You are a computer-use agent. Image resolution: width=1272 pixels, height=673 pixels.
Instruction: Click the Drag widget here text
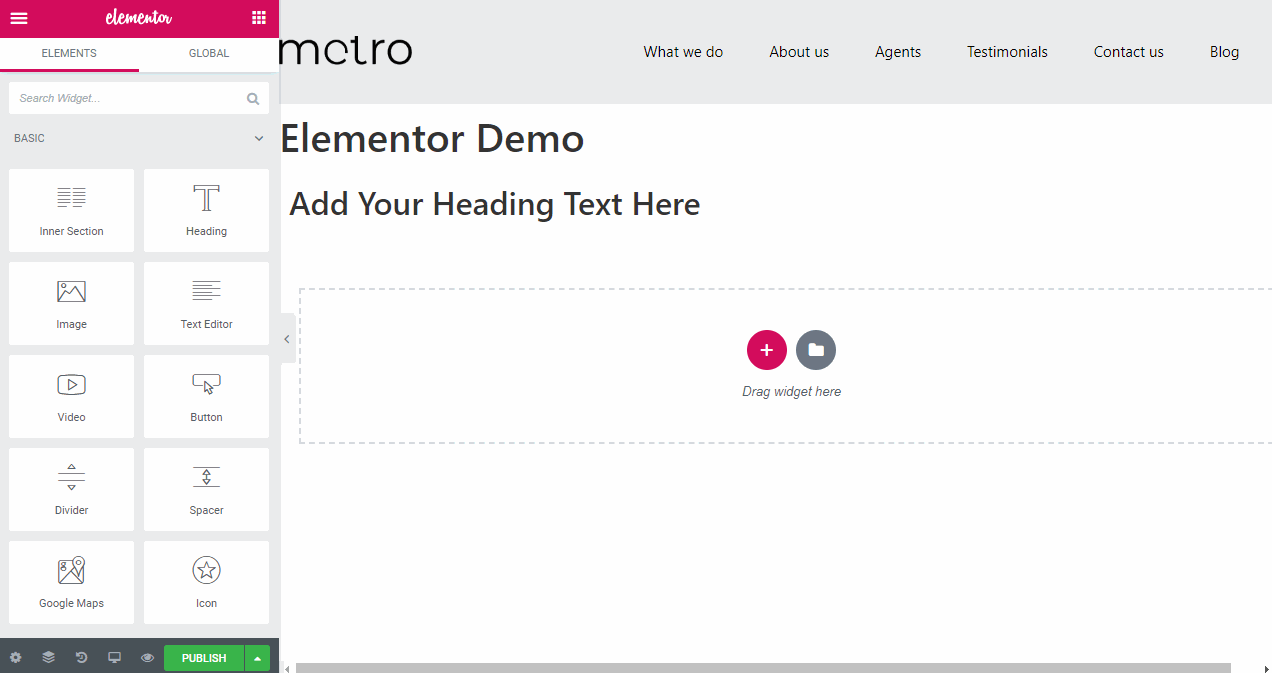pos(791,392)
